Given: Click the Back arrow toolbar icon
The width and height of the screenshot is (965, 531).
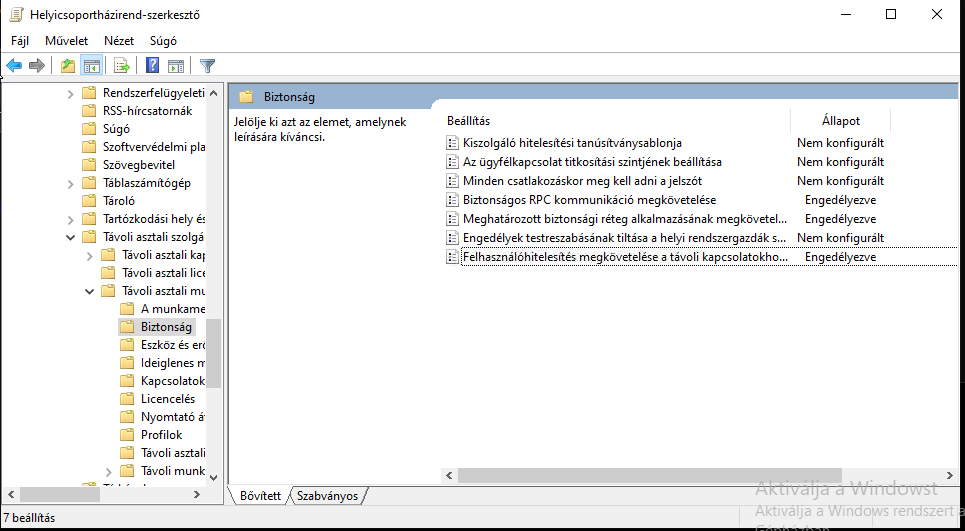Looking at the screenshot, I should point(14,66).
